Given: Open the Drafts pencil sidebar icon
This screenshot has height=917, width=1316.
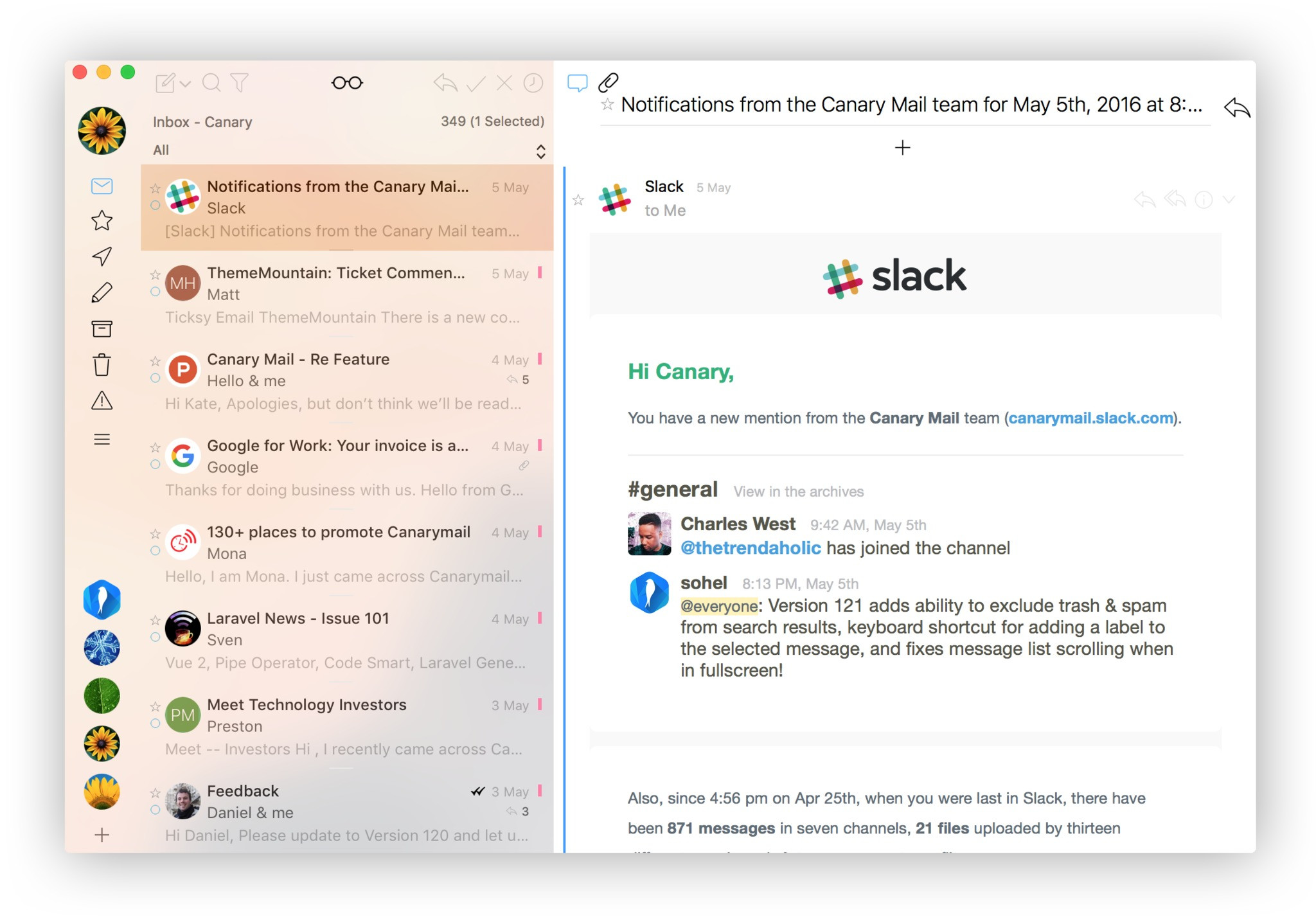Looking at the screenshot, I should click(102, 293).
